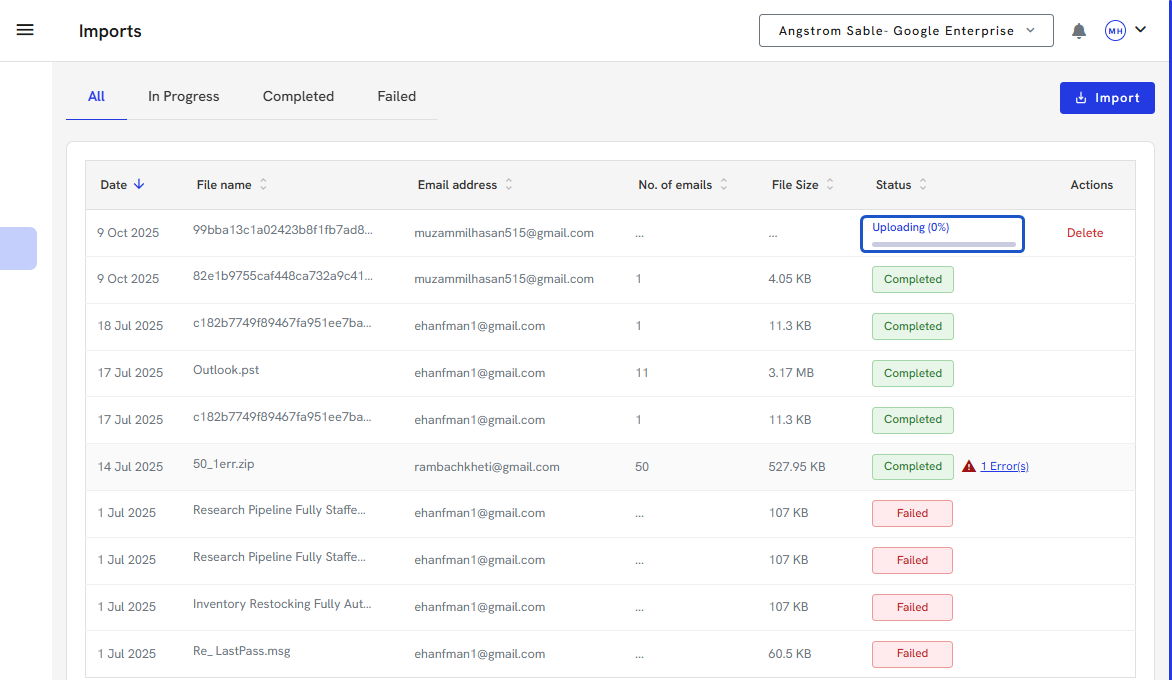
Task: Open the hamburger navigation menu
Action: [x=25, y=30]
